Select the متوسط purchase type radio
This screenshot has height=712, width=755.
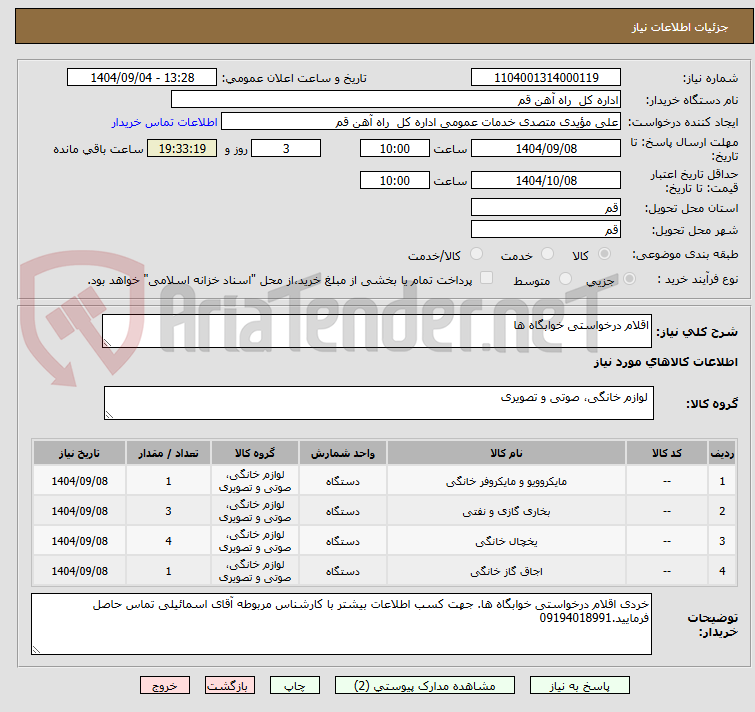(565, 279)
